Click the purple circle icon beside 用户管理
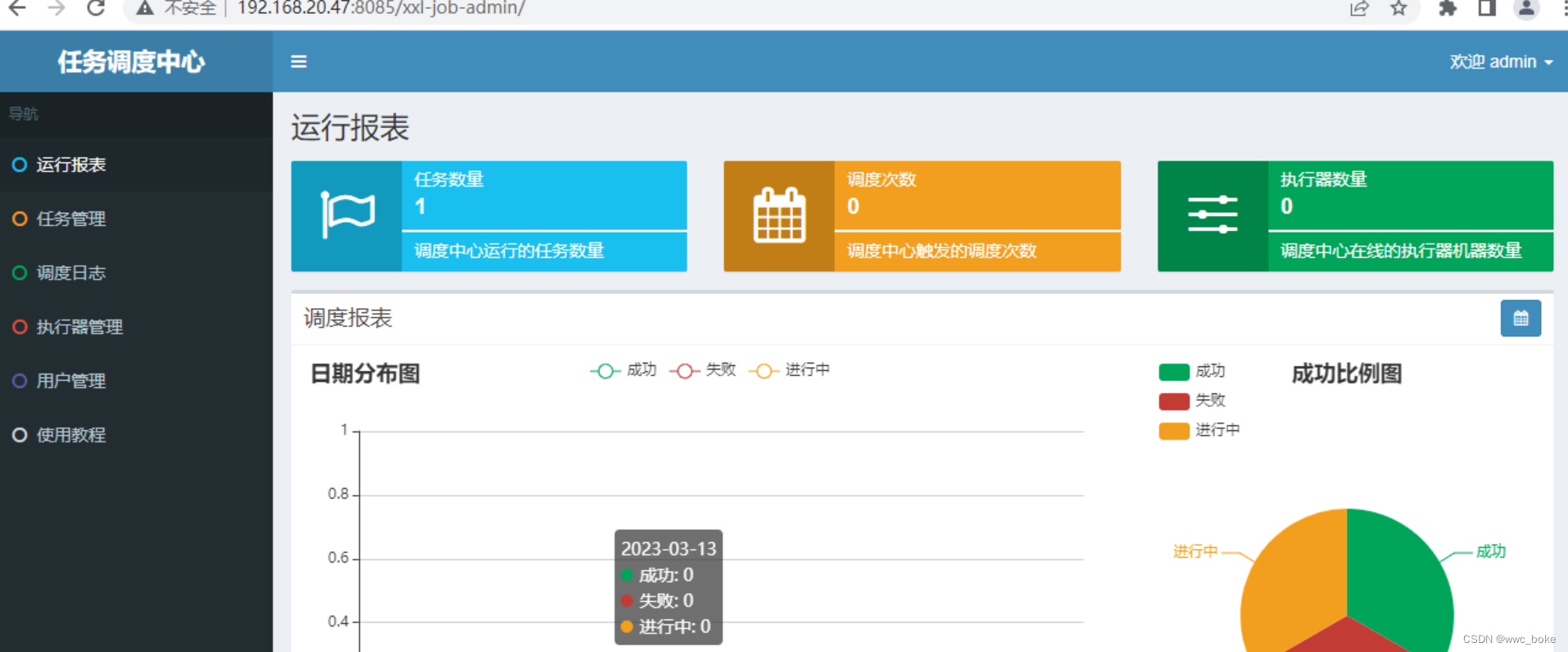Screen dimensions: 1568x652 point(20,381)
